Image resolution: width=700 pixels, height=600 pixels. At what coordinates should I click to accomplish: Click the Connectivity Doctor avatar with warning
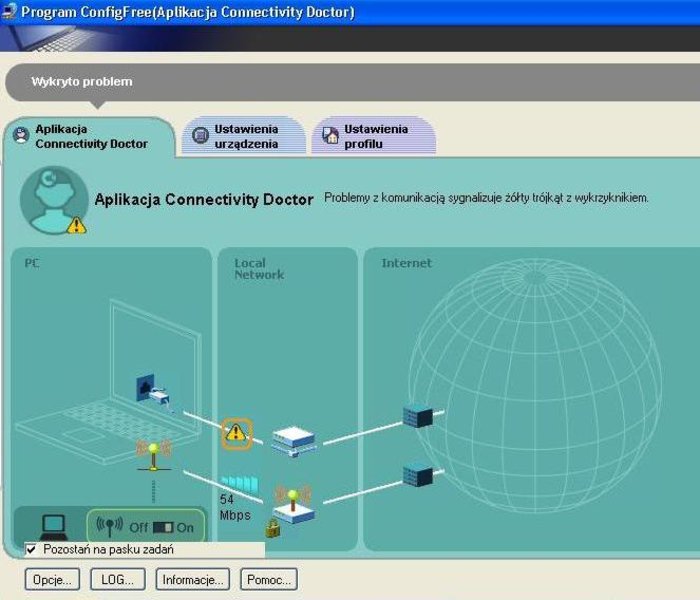click(54, 200)
